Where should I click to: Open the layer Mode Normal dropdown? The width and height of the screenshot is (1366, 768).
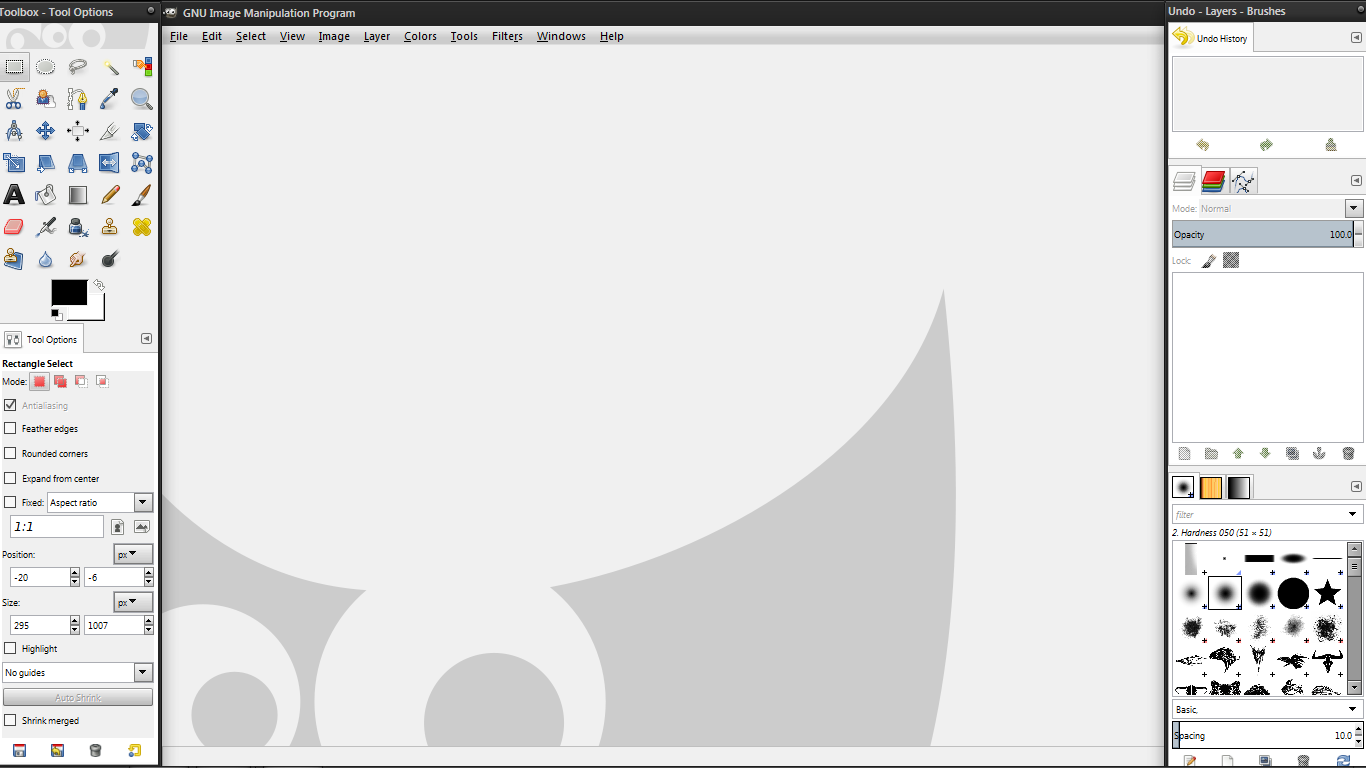coord(1282,208)
